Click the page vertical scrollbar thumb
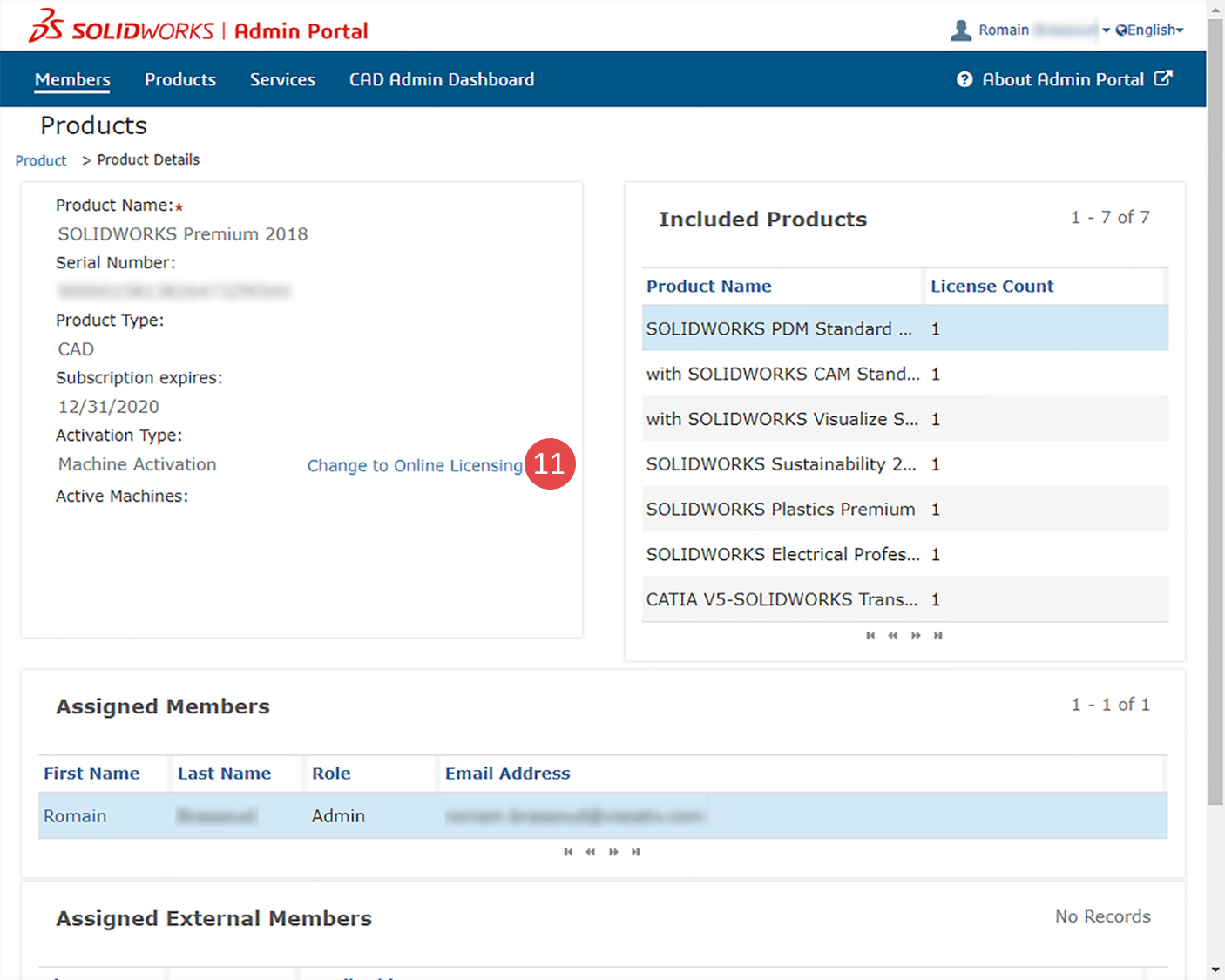This screenshot has height=980, width=1225. click(1215, 412)
